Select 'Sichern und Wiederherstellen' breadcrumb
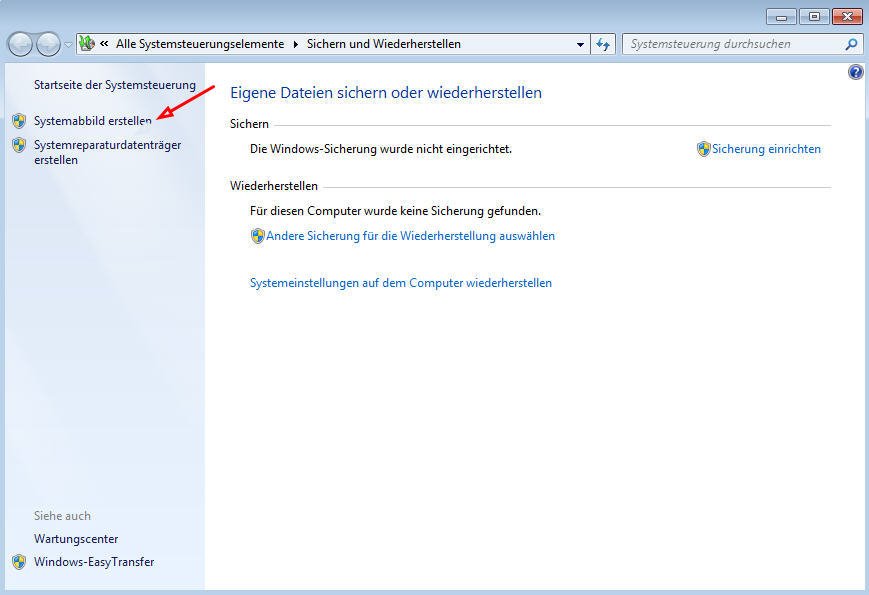 384,44
